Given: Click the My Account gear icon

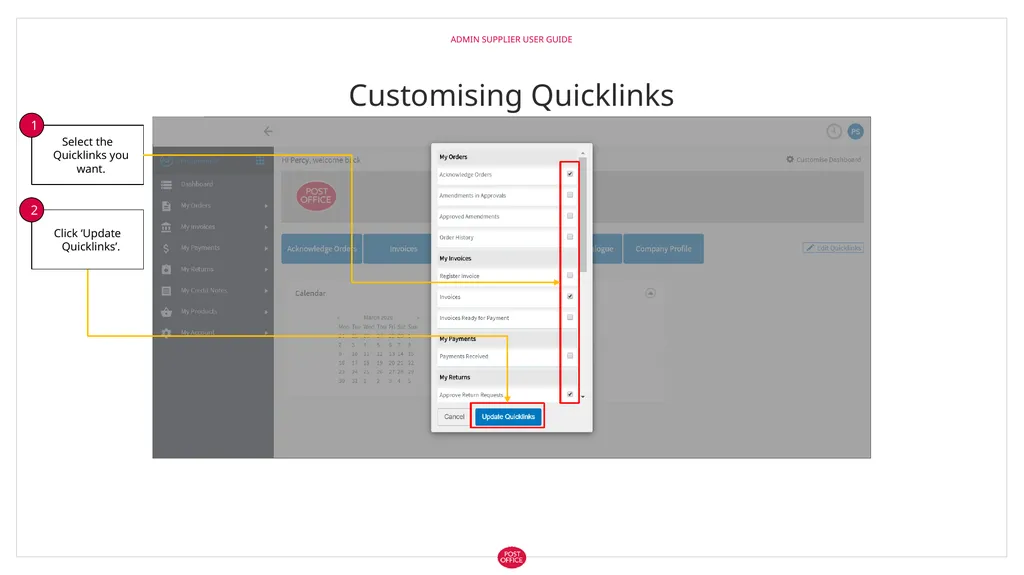Looking at the screenshot, I should (x=167, y=333).
